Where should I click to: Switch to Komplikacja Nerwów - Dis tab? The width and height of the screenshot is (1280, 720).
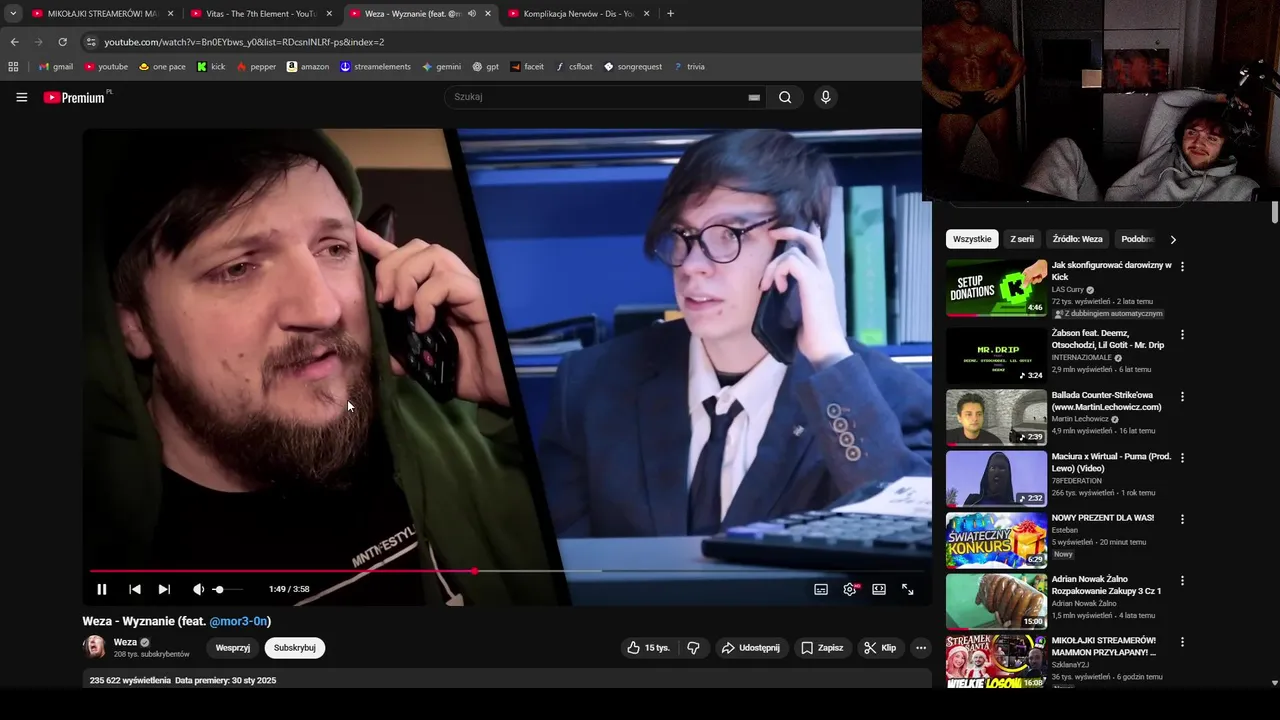pyautogui.click(x=578, y=14)
